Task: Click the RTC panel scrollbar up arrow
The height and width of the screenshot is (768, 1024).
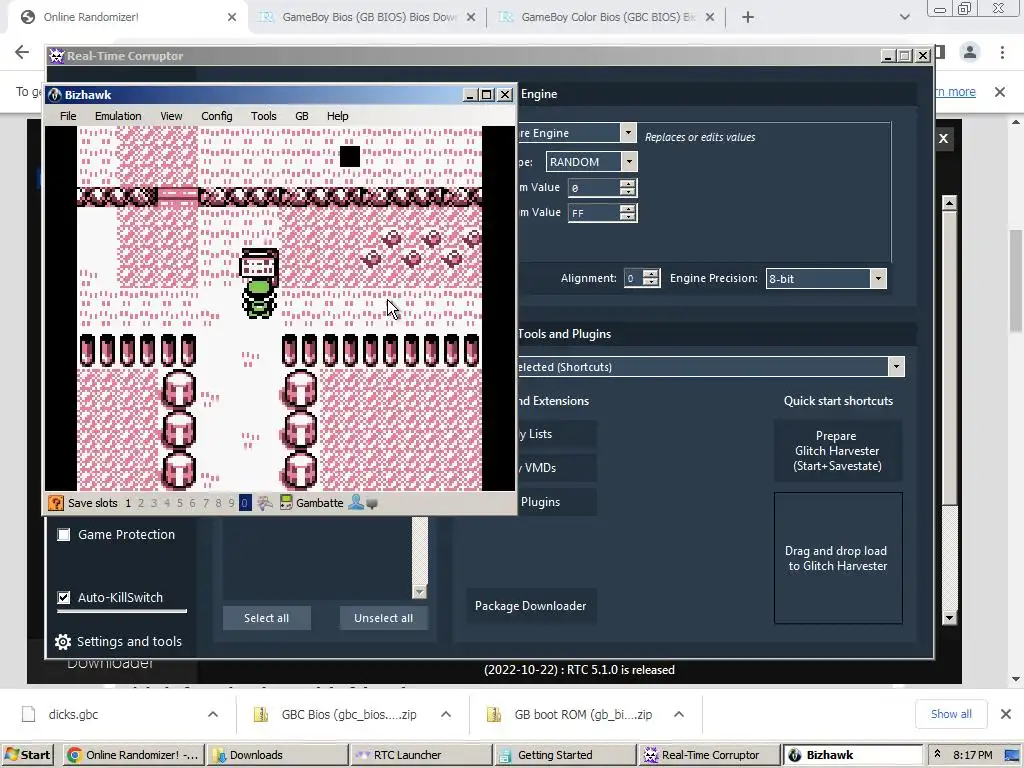Action: [950, 203]
